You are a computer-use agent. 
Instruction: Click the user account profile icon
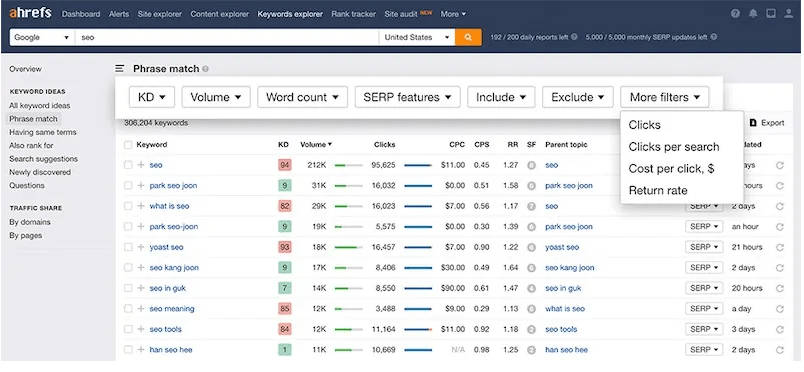click(789, 14)
